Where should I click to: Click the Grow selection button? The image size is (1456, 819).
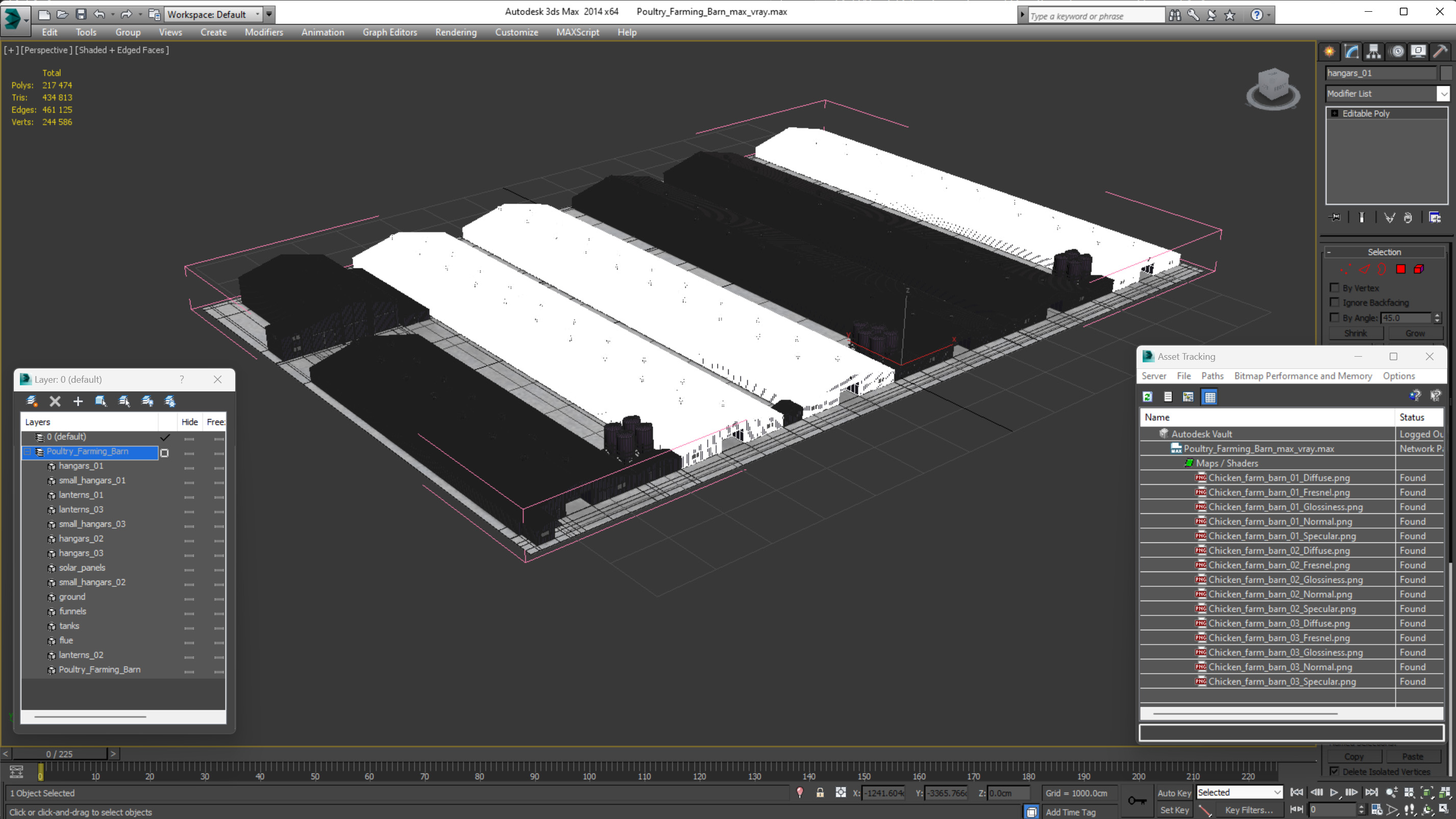pos(1415,334)
